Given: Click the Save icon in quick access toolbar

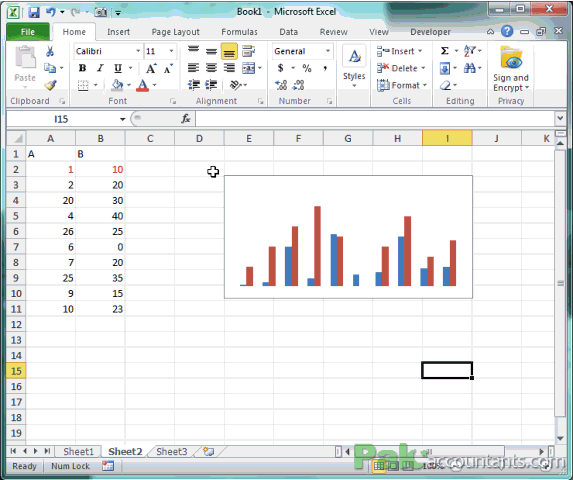Looking at the screenshot, I should [34, 12].
